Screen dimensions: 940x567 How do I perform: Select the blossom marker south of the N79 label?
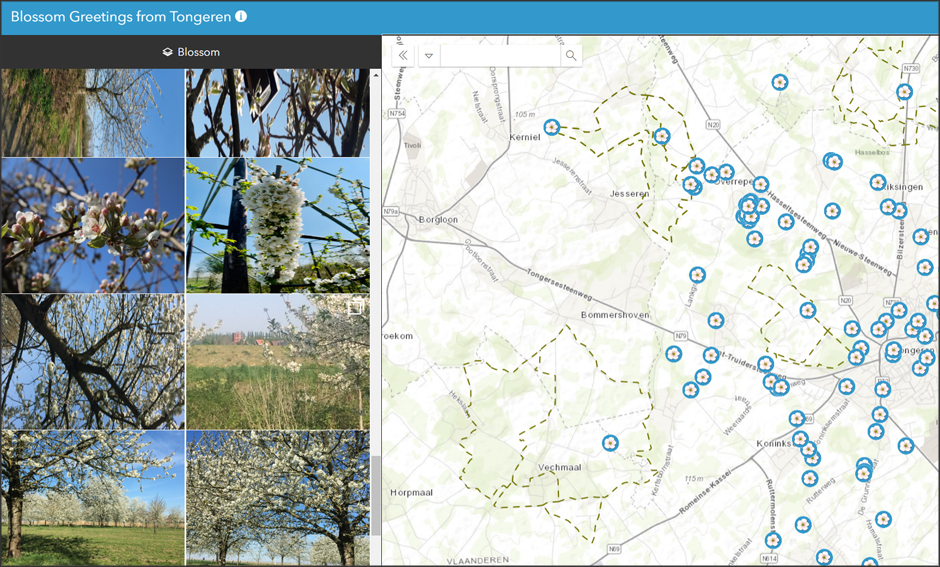point(673,354)
